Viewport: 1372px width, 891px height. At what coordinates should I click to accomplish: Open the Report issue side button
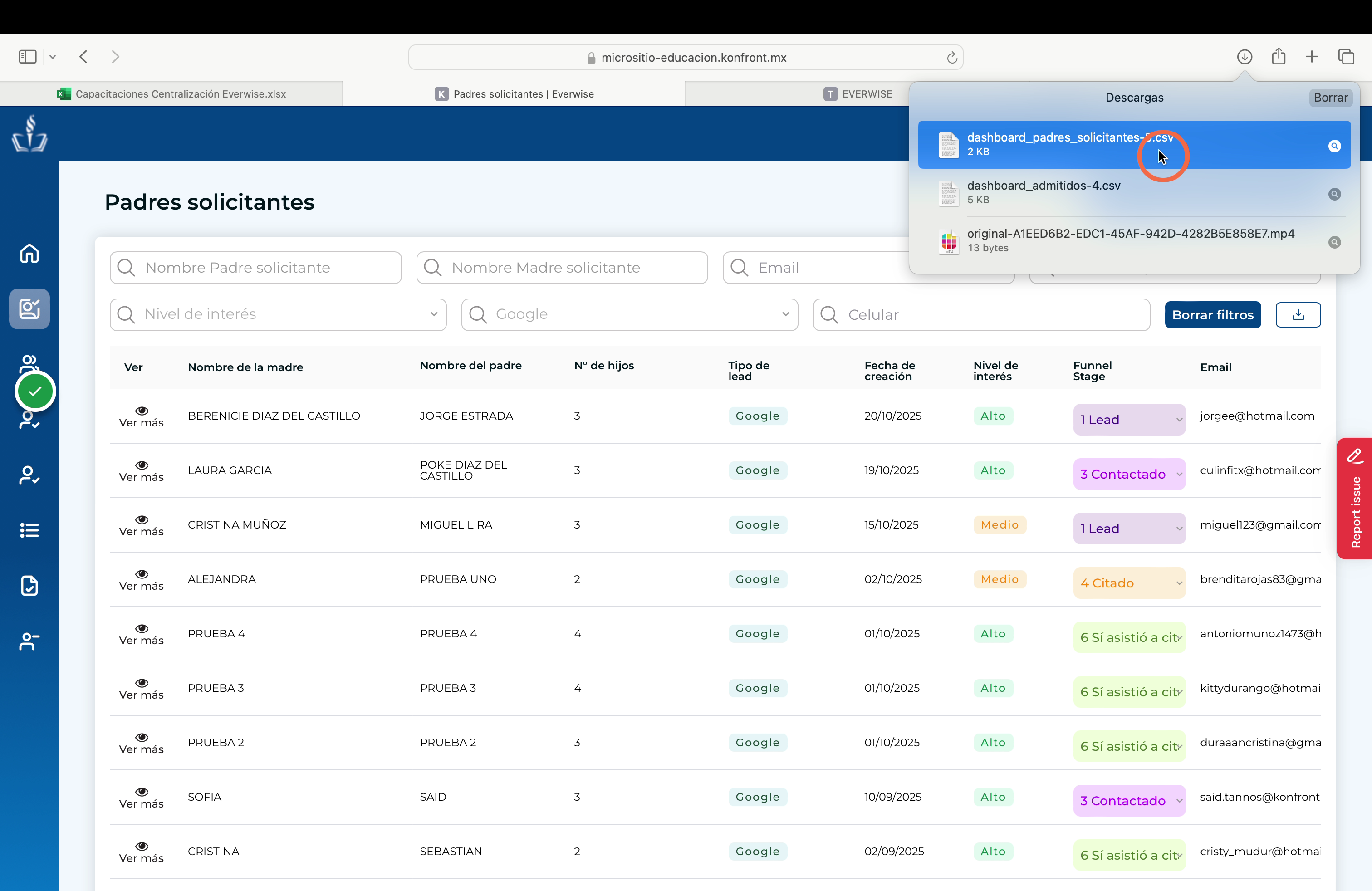[x=1354, y=498]
